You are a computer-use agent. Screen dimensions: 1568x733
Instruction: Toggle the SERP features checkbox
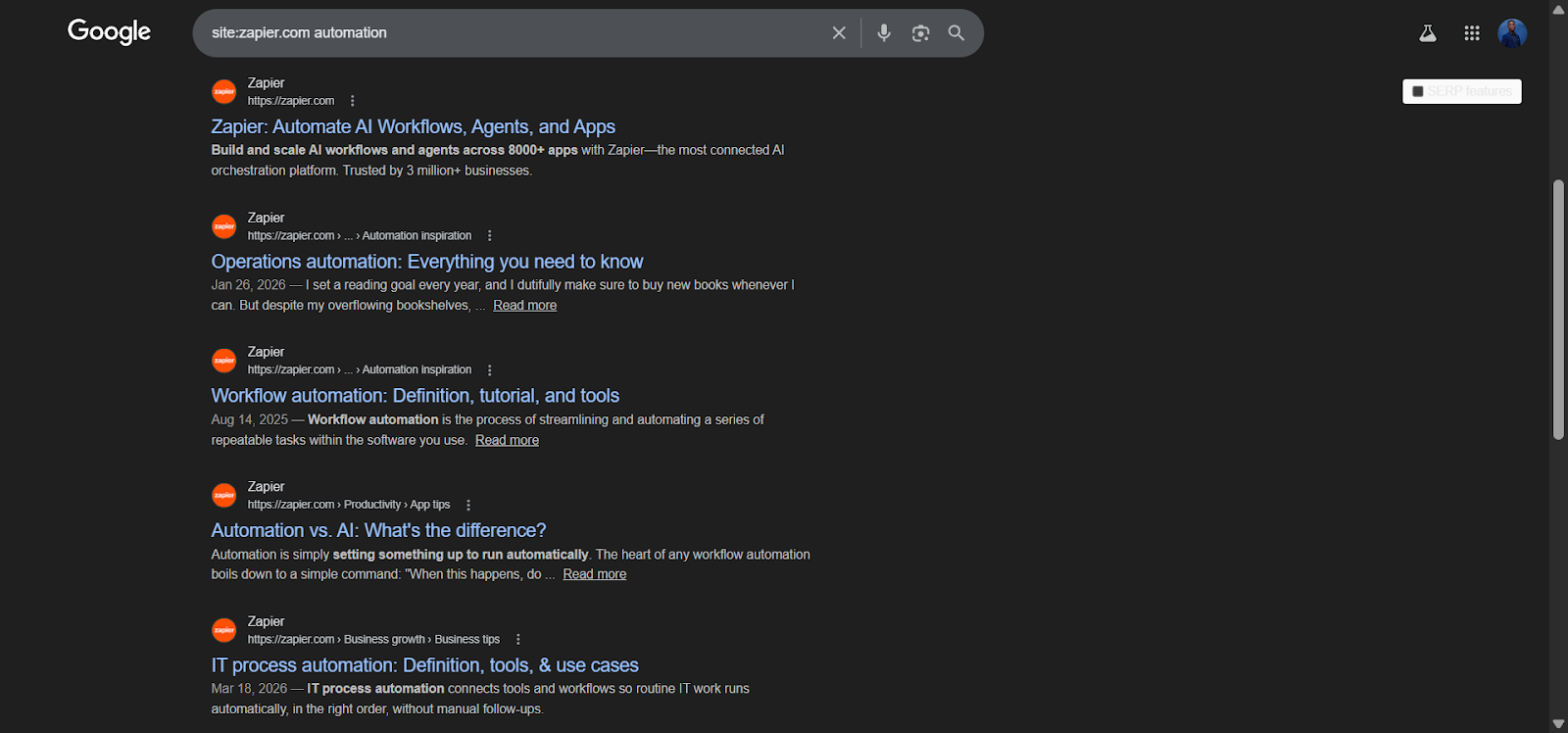[1417, 91]
